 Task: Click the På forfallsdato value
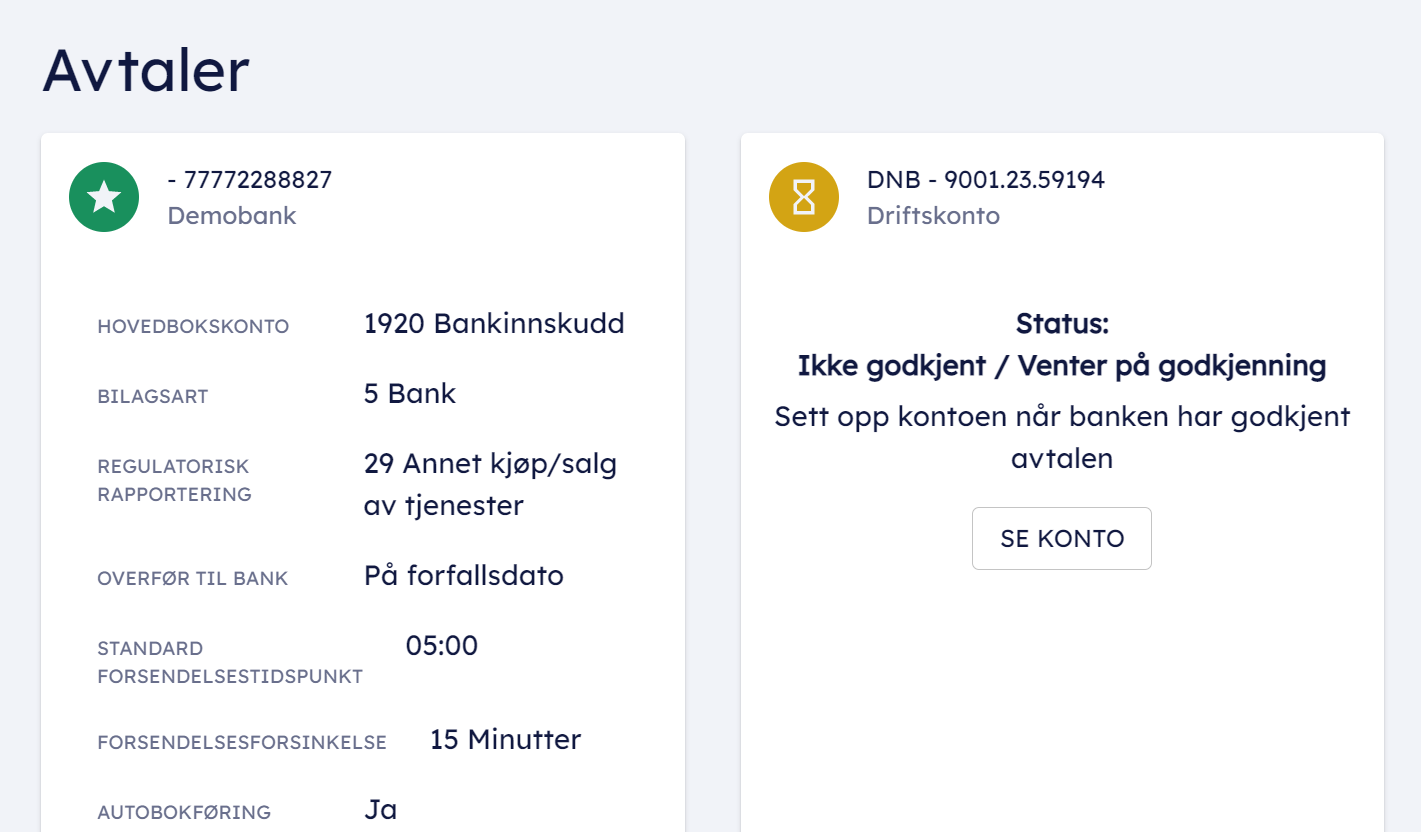[x=464, y=576]
